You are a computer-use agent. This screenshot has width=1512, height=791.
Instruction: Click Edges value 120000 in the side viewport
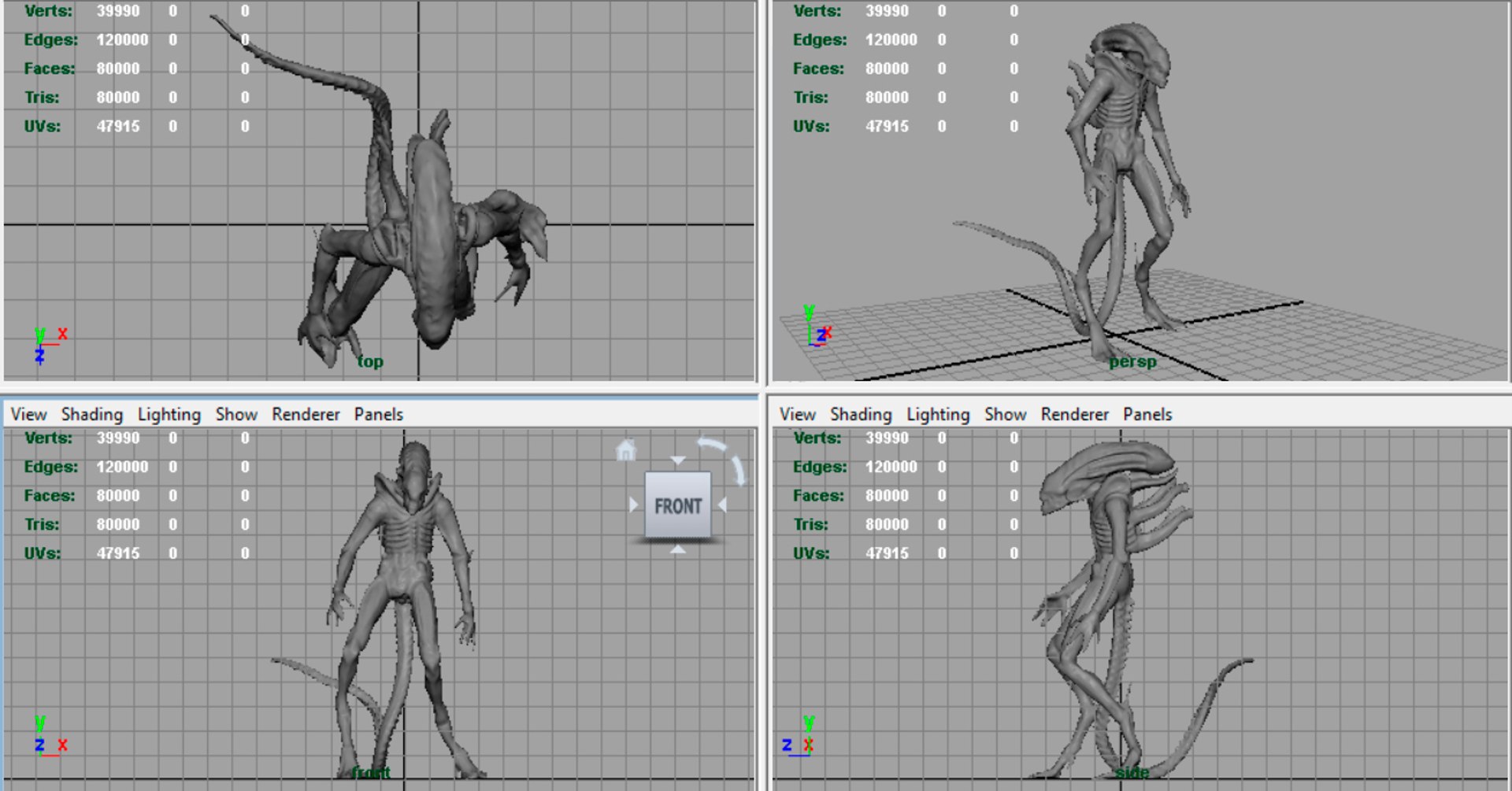pyautogui.click(x=891, y=467)
